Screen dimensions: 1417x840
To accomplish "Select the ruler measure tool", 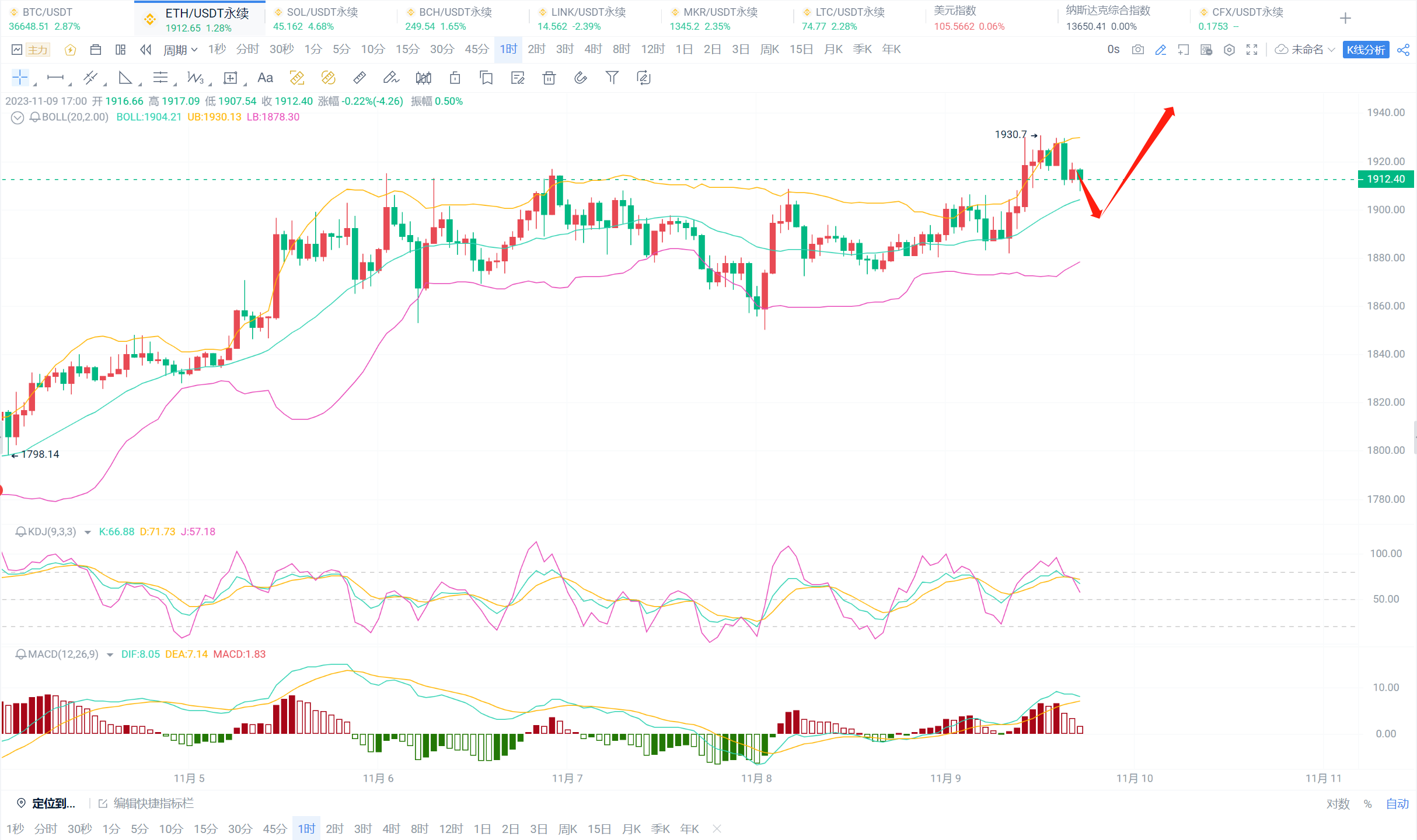I will [360, 78].
